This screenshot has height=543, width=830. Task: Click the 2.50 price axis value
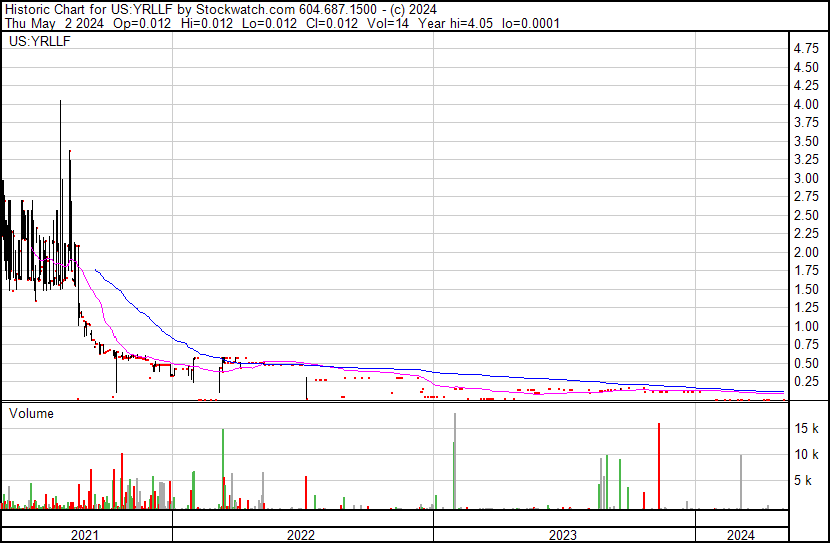(806, 215)
